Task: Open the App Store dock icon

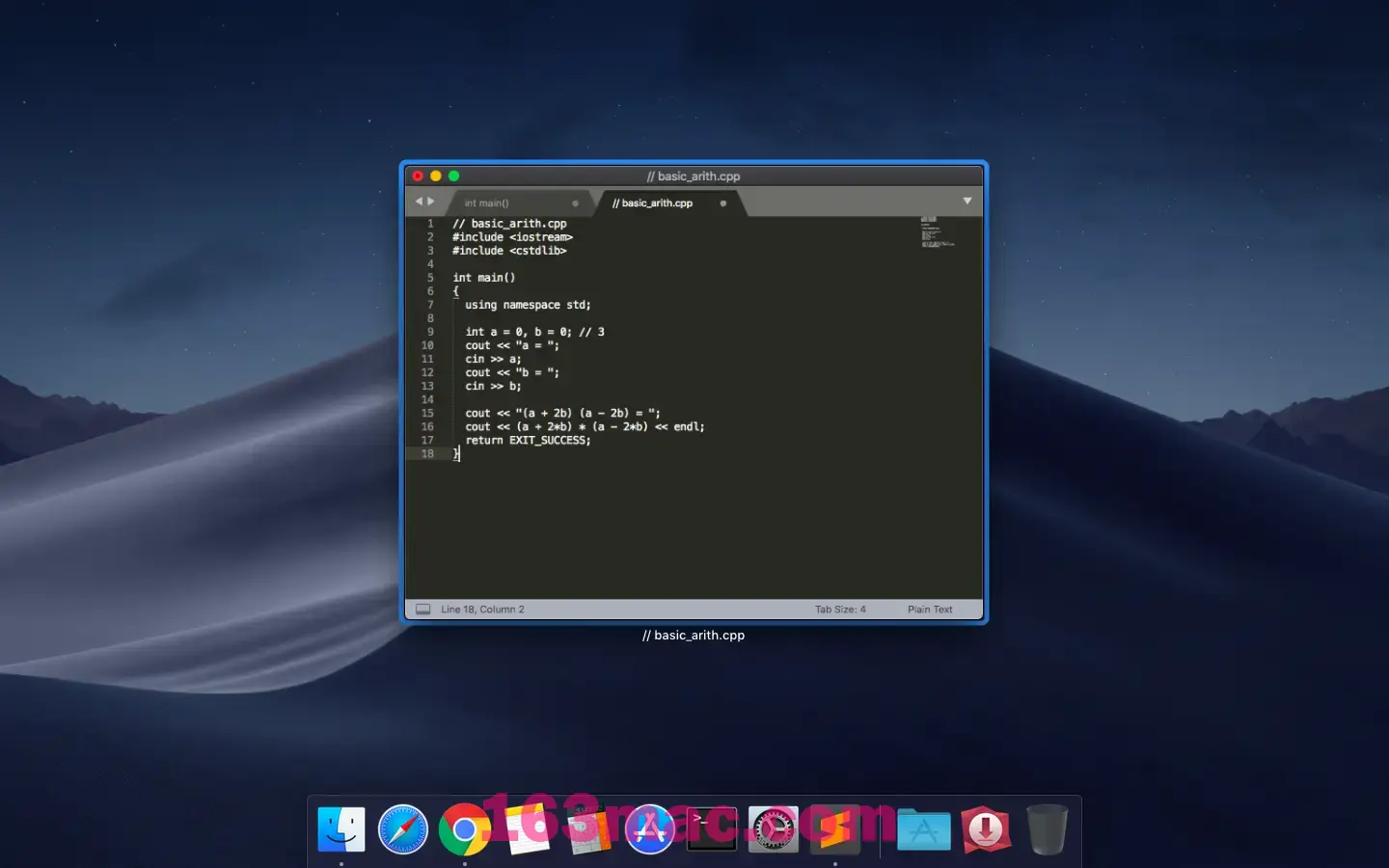Action: (x=650, y=829)
